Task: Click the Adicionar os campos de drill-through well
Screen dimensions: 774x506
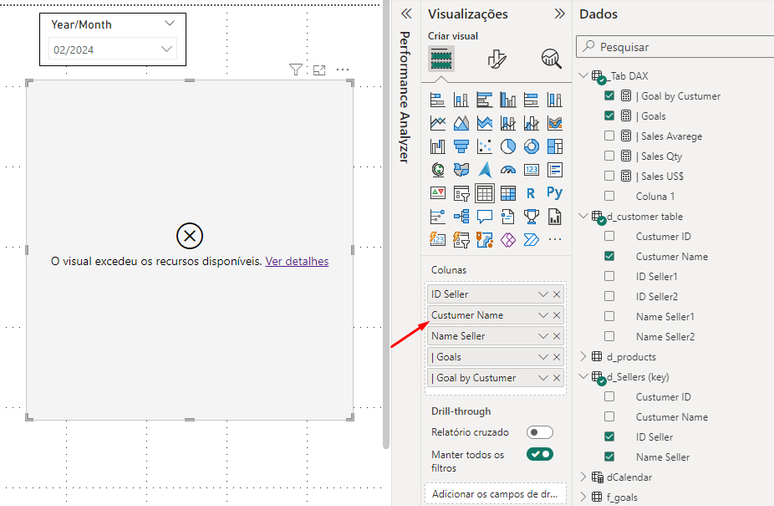Action: point(495,494)
